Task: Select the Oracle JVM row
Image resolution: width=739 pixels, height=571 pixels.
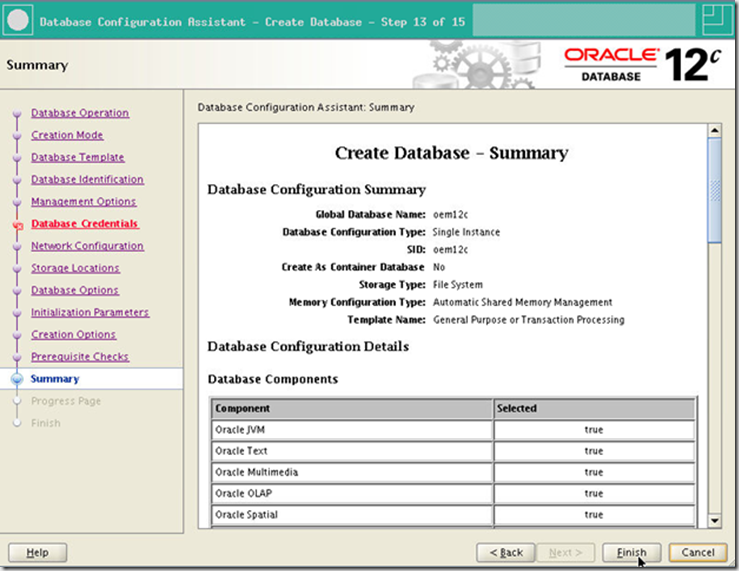Action: [453, 430]
